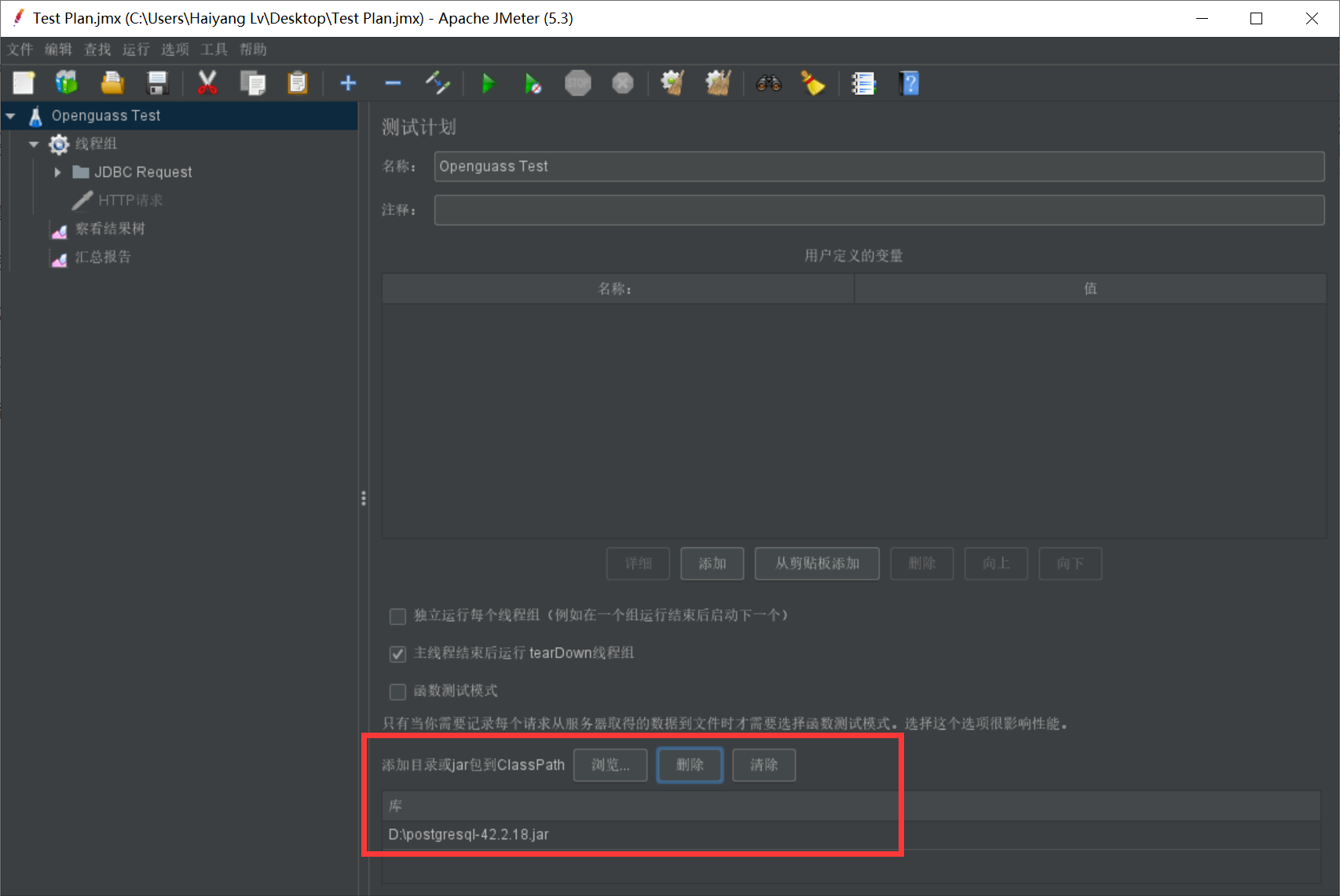Click the 向下 button

point(1070,564)
